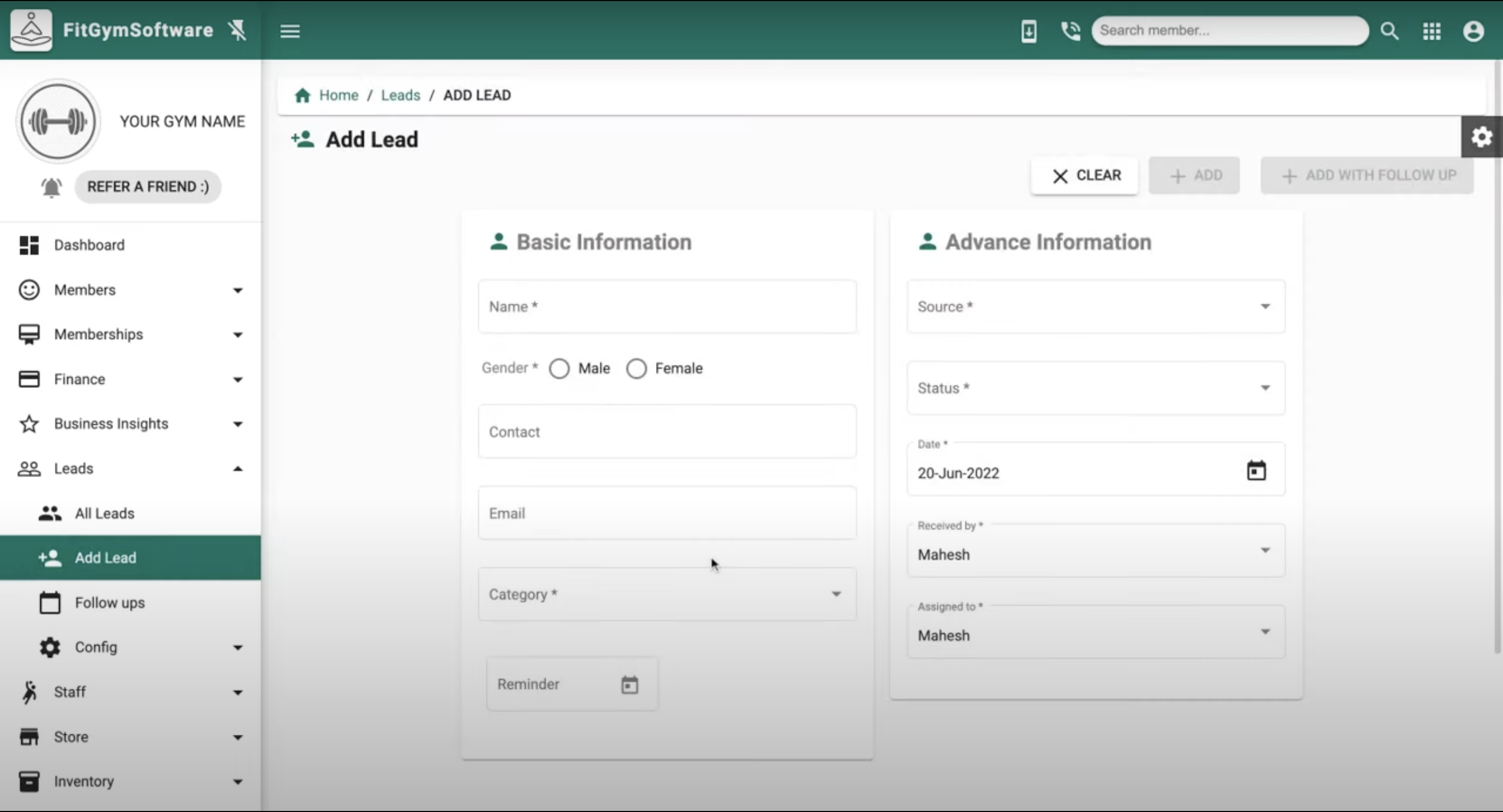Click the search magnifier icon
Screen dimensions: 1503x812
pos(1390,31)
